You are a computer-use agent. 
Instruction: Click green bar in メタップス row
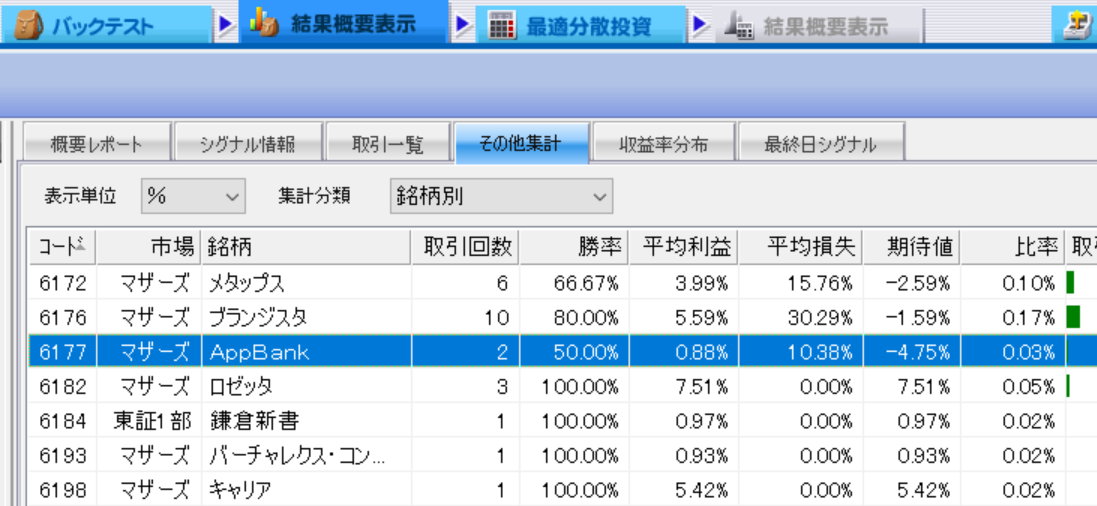click(1070, 283)
